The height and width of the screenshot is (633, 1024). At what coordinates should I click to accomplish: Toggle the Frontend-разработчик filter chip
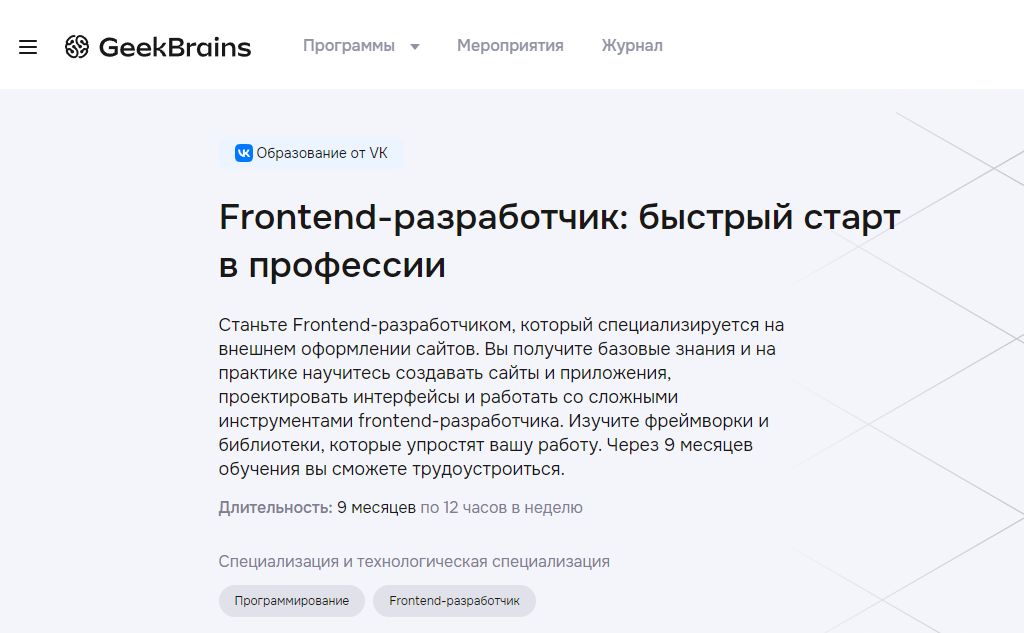(x=454, y=601)
